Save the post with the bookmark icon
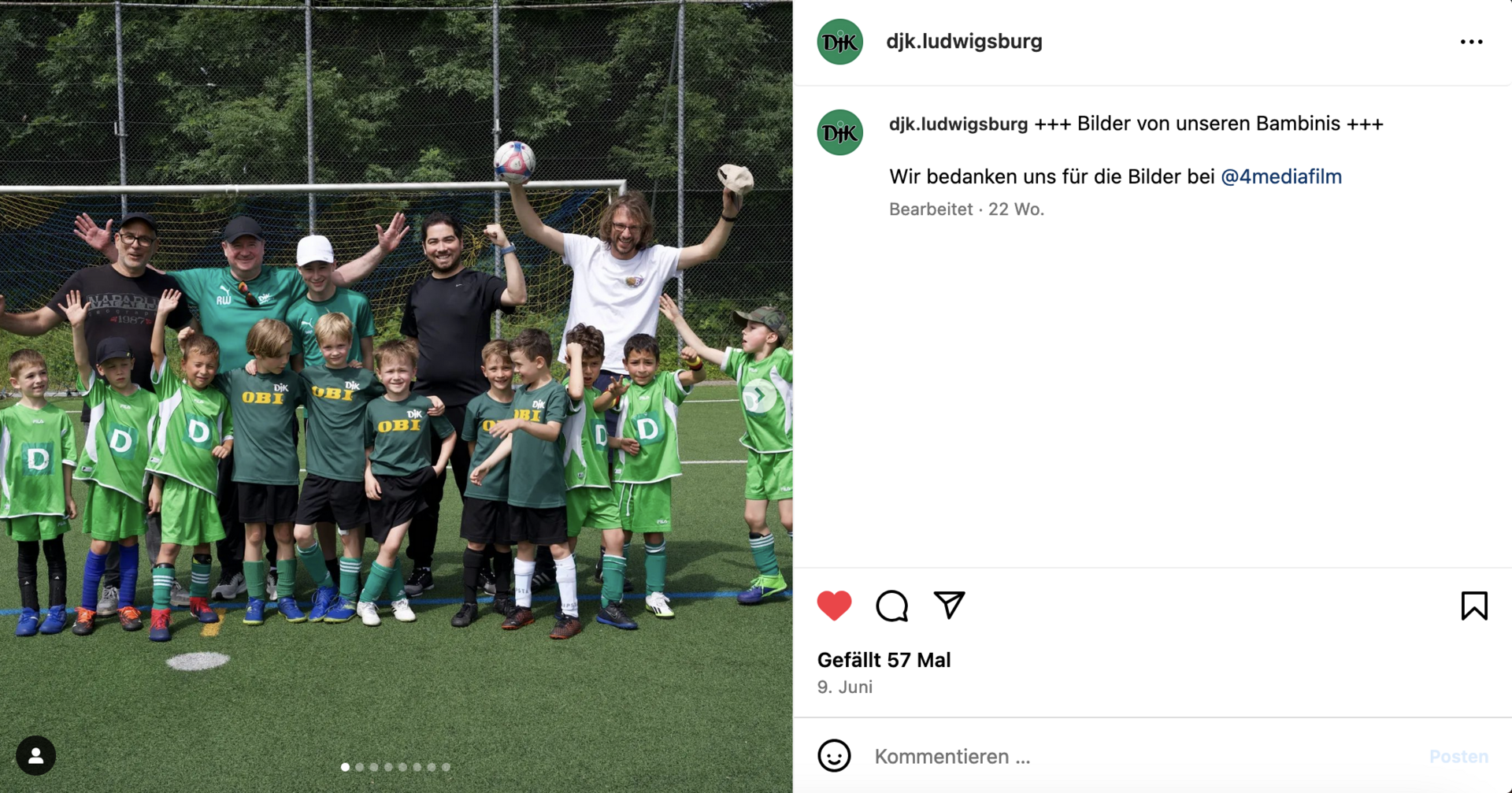This screenshot has width=1512, height=793. click(1474, 606)
